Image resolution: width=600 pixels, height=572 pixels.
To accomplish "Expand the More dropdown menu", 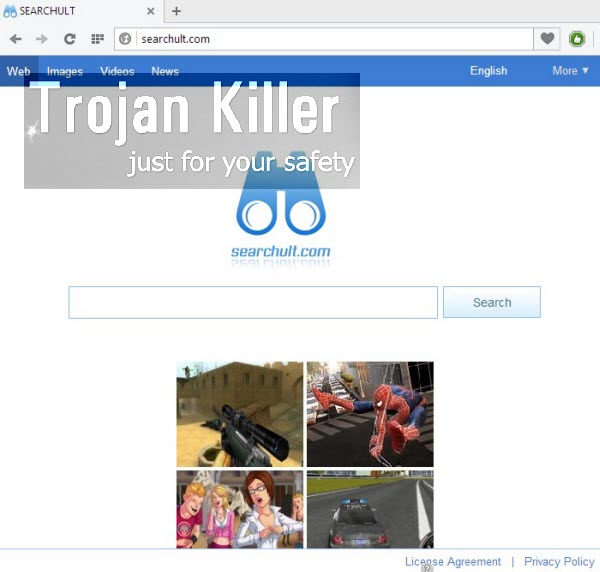I will click(x=570, y=71).
